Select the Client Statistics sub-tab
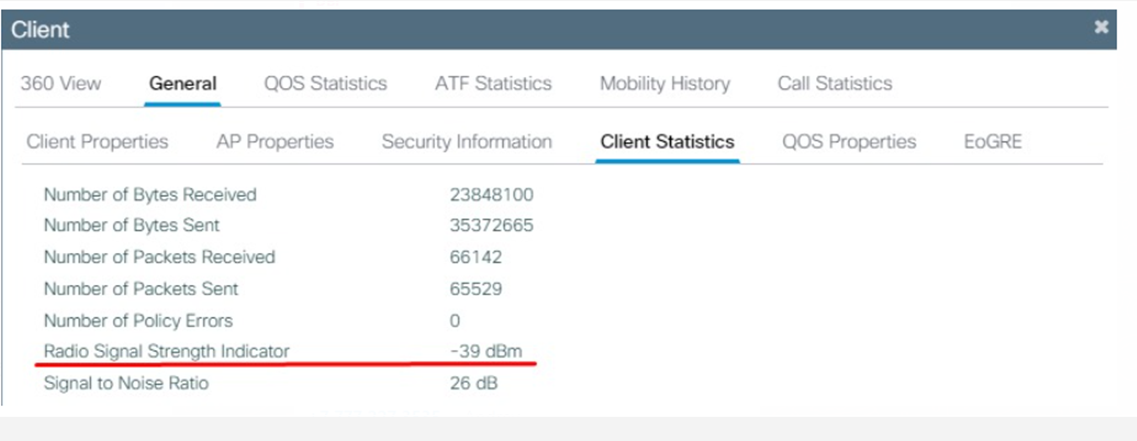 [x=667, y=142]
